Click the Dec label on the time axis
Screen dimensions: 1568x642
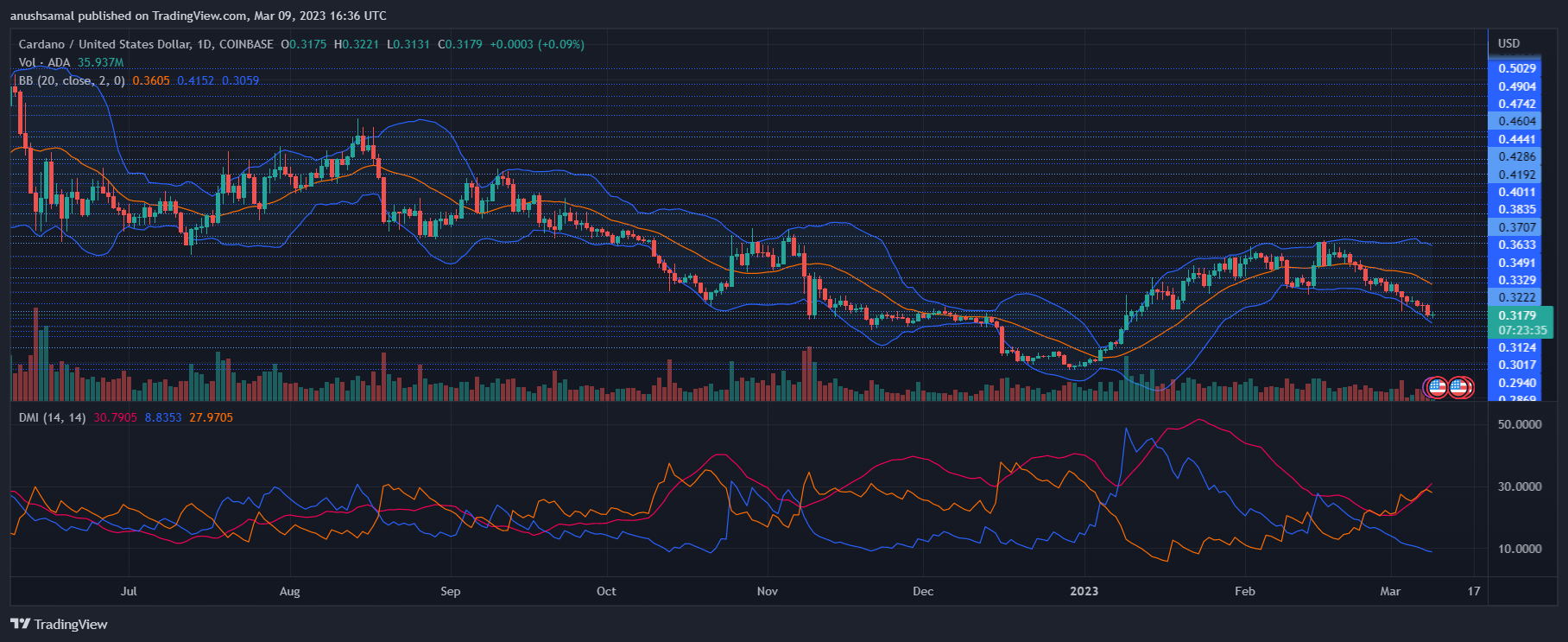pyautogui.click(x=923, y=591)
